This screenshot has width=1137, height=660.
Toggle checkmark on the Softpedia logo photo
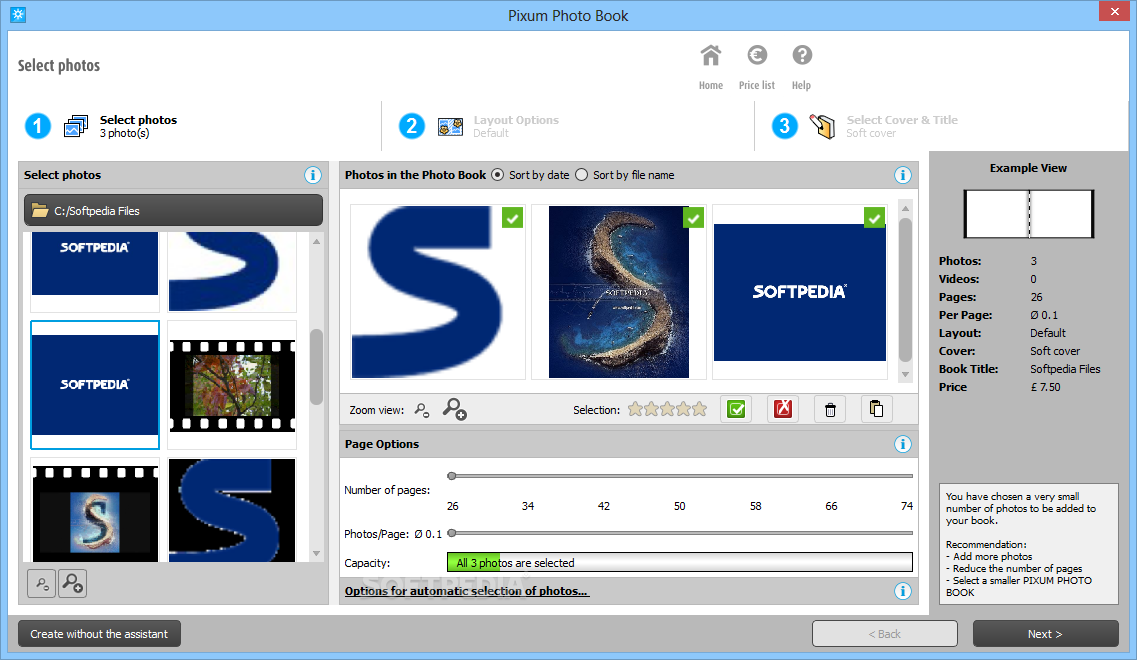pos(875,218)
